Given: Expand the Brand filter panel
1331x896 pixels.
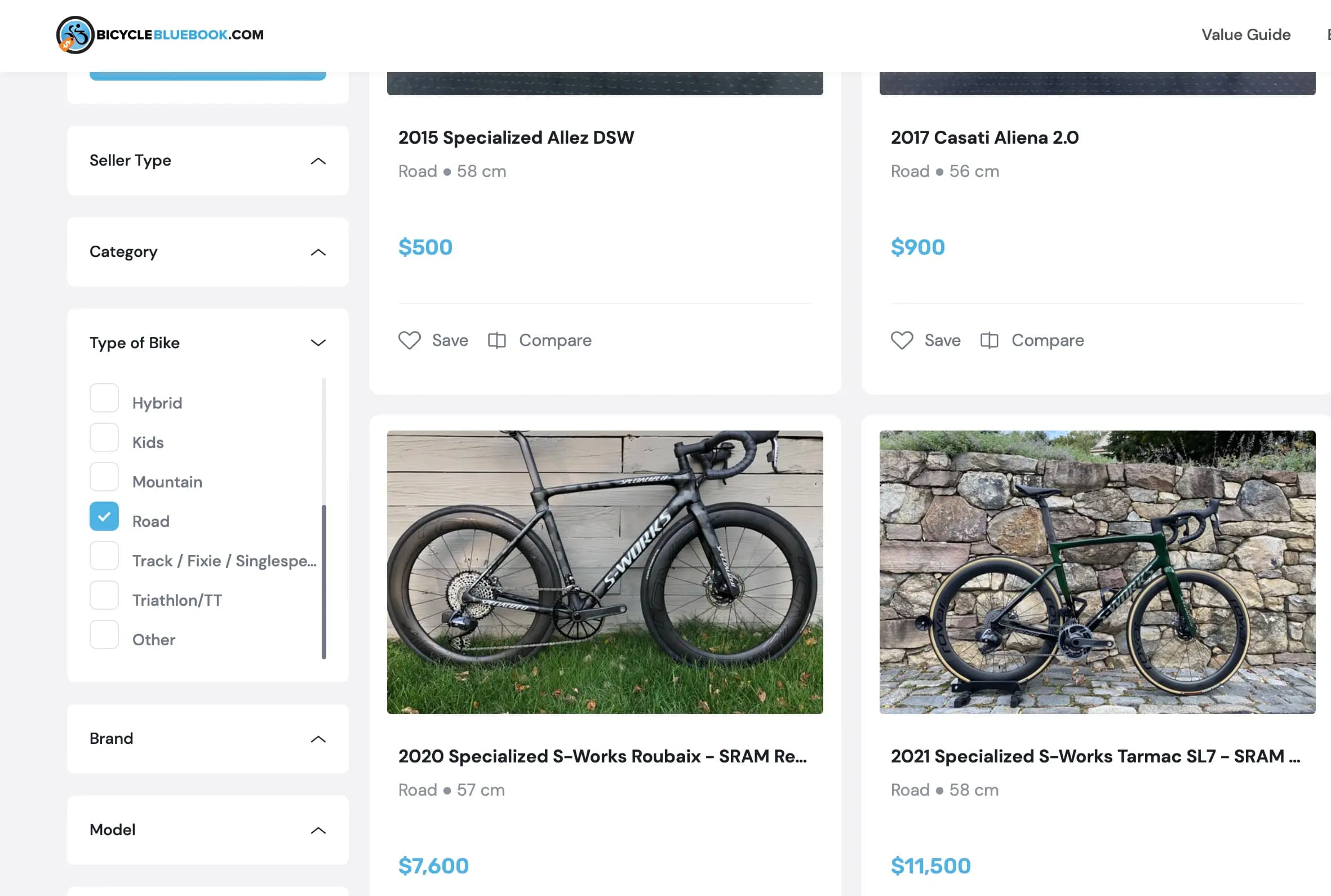Looking at the screenshot, I should tap(318, 739).
